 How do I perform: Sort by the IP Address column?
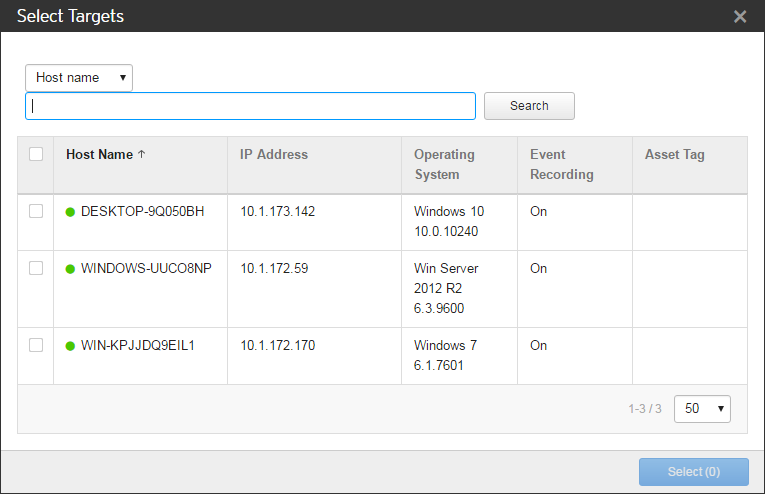tap(274, 155)
